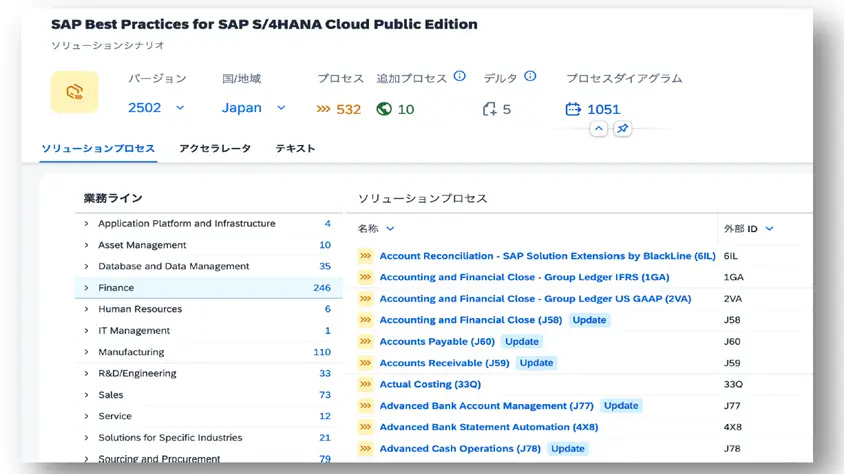Image resolution: width=844 pixels, height=474 pixels.
Task: Click process icon for Advanced Bank Account Management
Action: tap(365, 406)
